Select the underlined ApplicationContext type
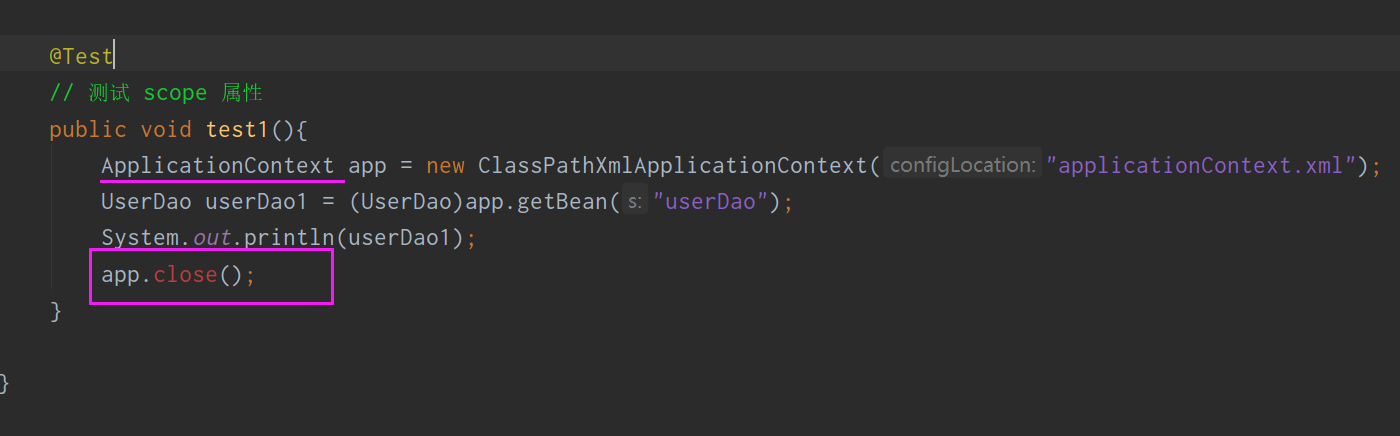 (x=218, y=166)
